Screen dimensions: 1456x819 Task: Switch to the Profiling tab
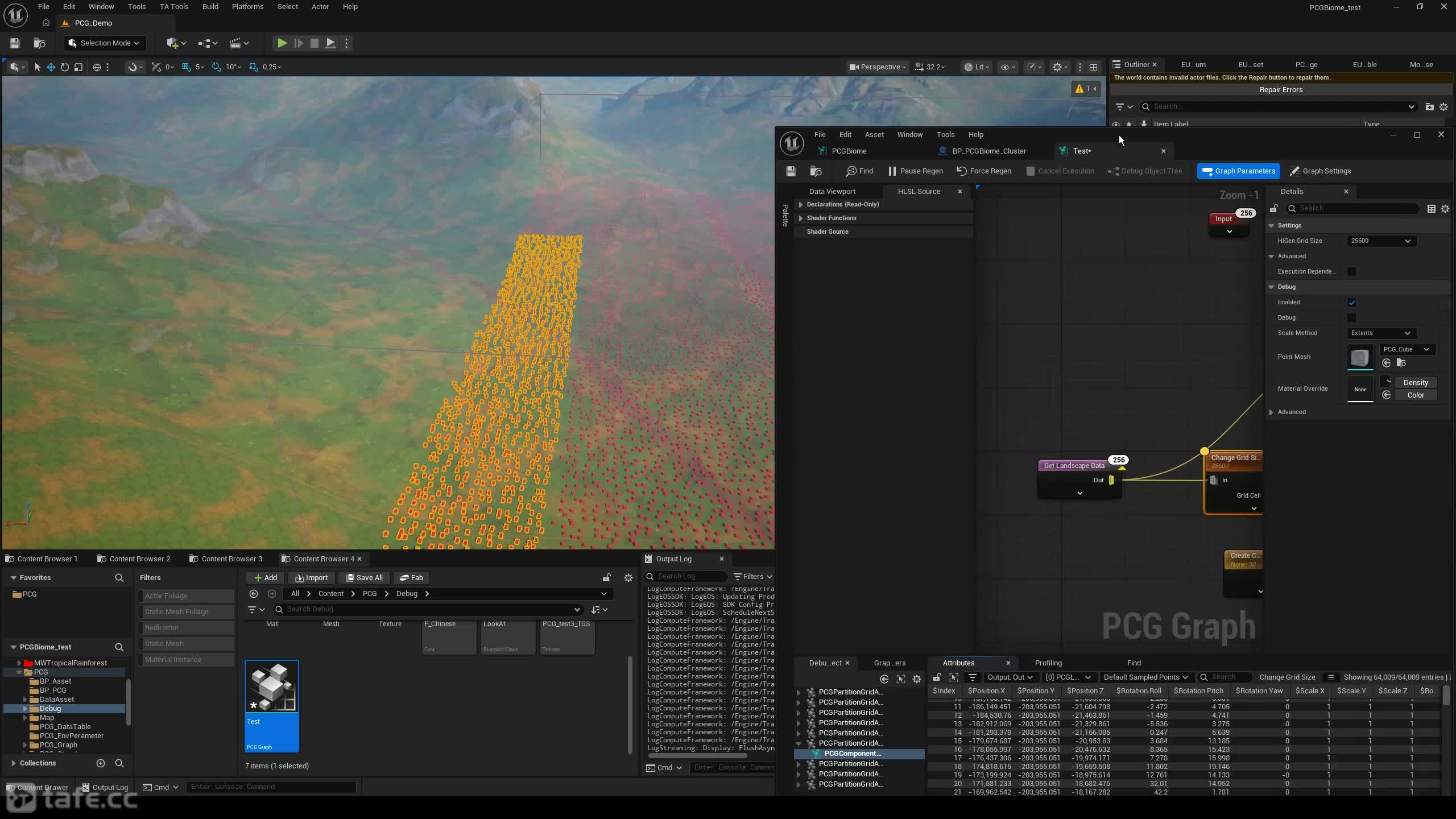tap(1048, 663)
